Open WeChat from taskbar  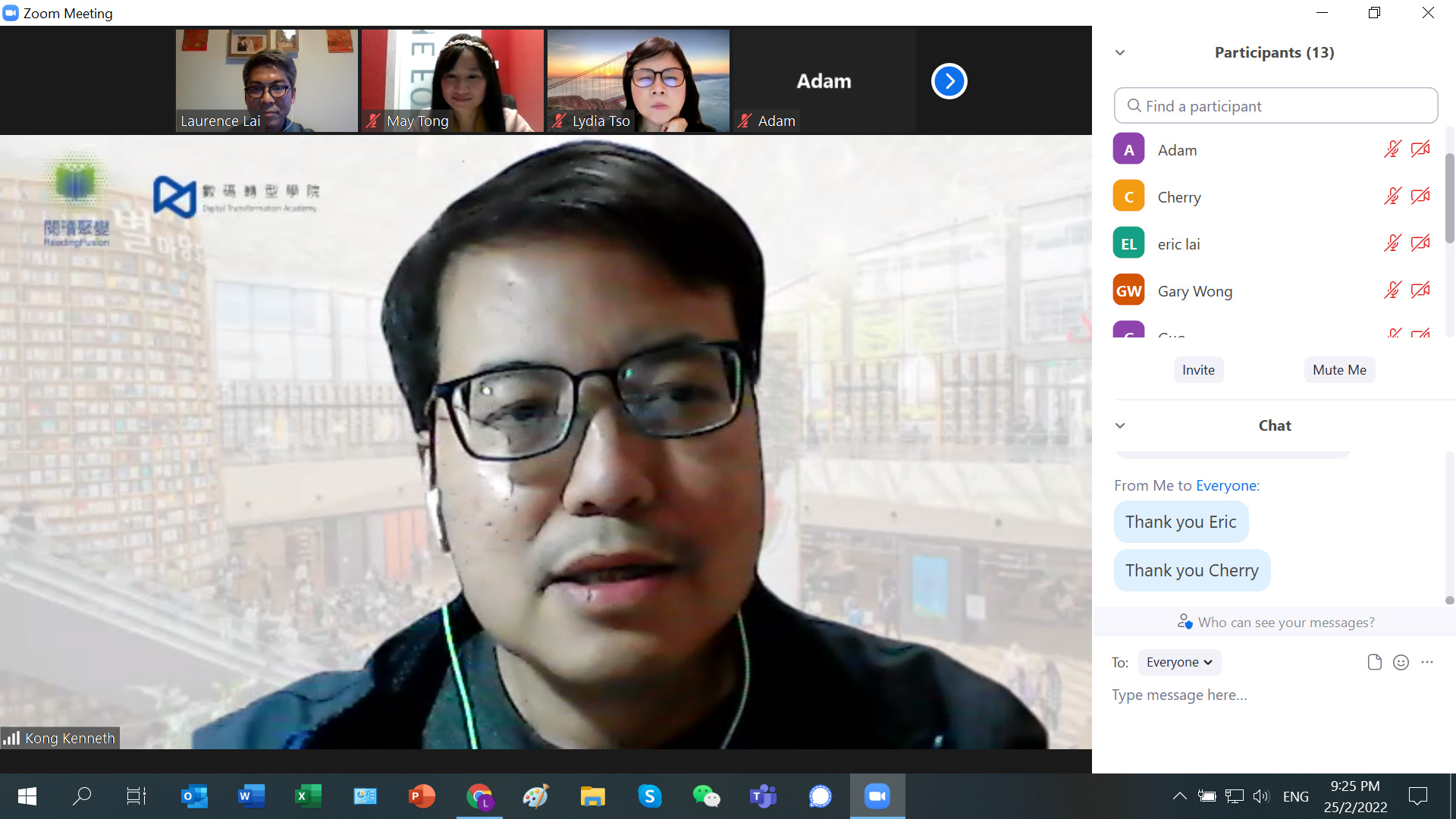click(x=707, y=796)
